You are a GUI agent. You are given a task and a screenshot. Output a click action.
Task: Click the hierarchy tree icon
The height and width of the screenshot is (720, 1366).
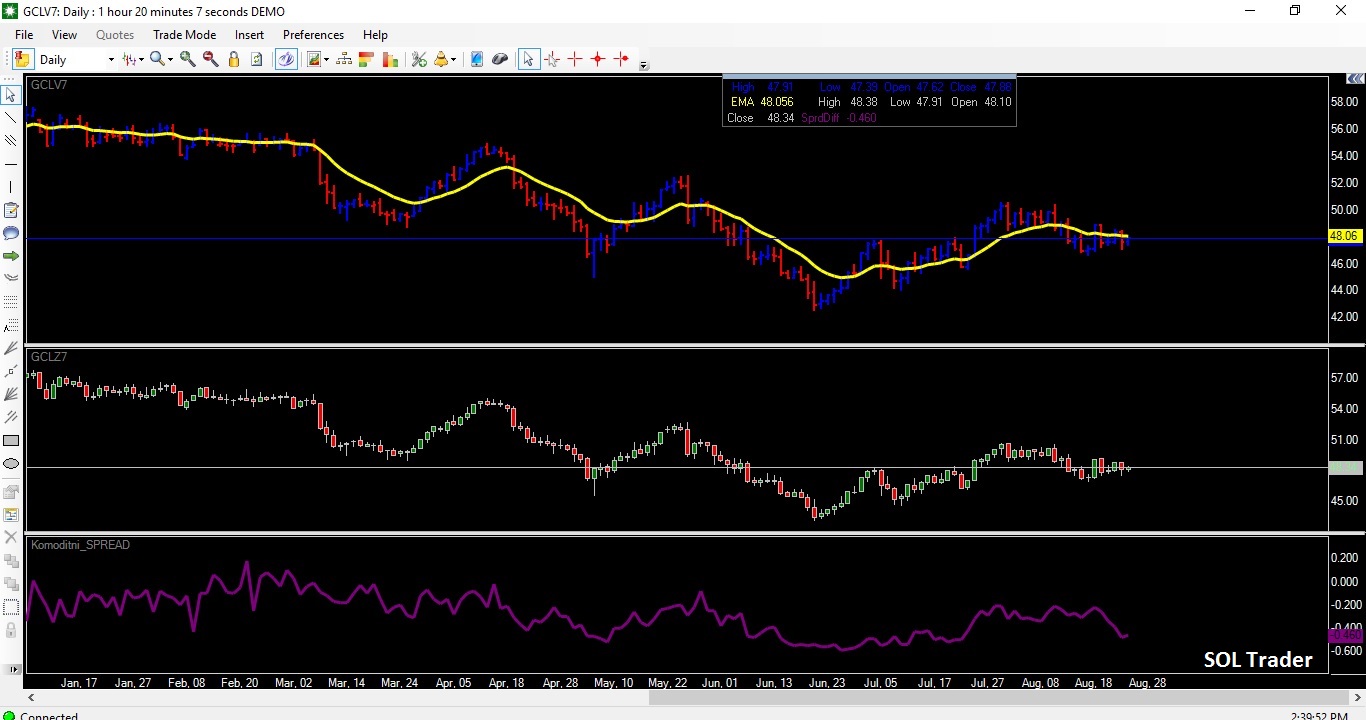click(344, 59)
